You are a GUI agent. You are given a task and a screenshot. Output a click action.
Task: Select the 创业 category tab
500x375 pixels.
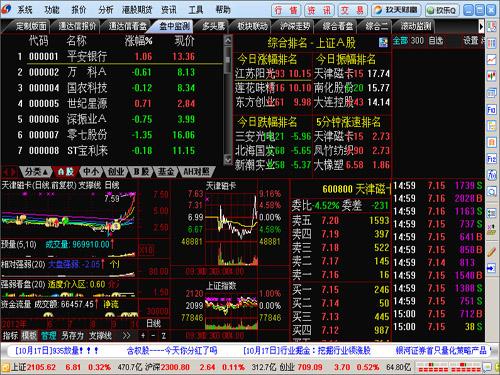tap(116, 172)
